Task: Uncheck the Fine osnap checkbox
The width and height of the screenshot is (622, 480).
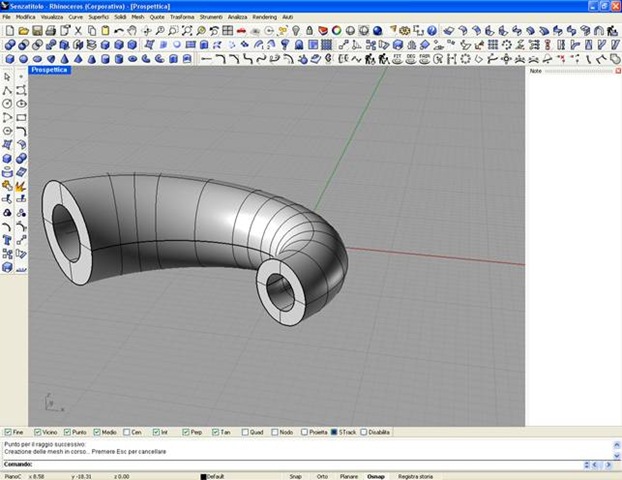Action: point(9,432)
